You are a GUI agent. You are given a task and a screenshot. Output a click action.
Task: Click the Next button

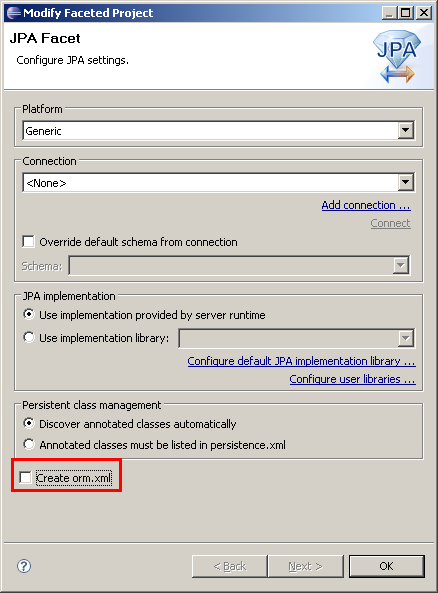(x=306, y=566)
